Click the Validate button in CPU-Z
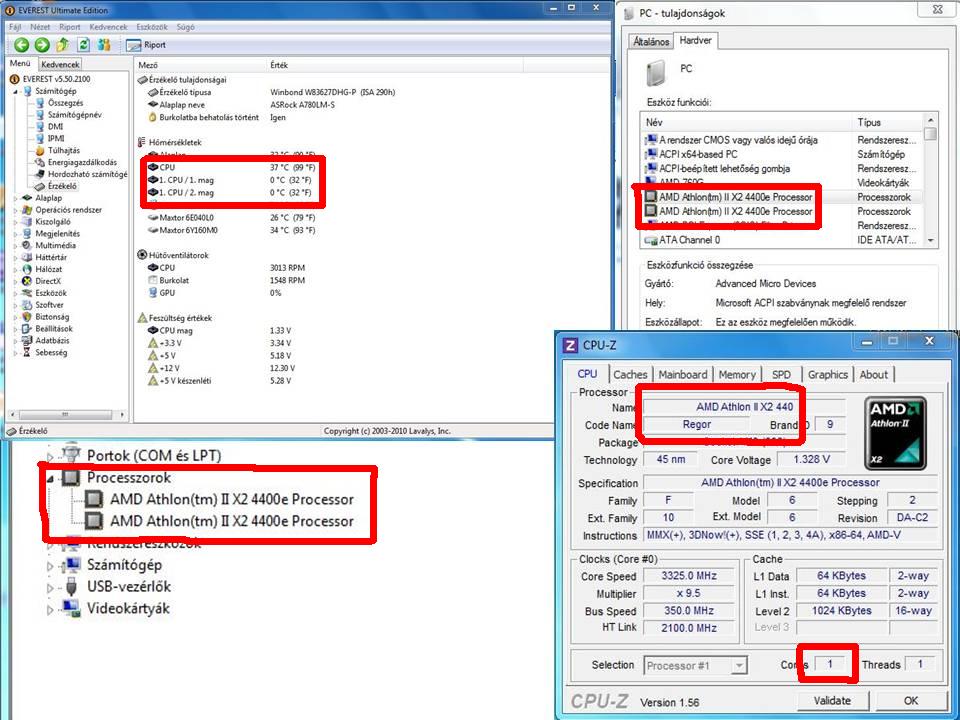Viewport: 960px width, 720px height. [832, 700]
